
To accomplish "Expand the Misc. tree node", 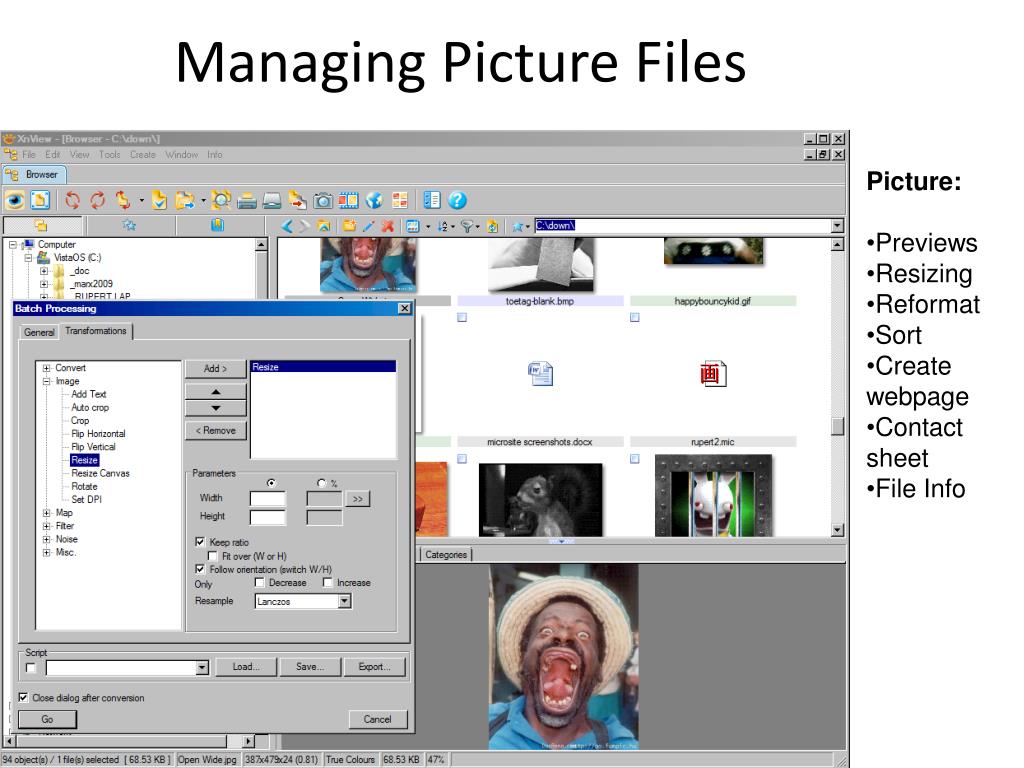I will 46,552.
